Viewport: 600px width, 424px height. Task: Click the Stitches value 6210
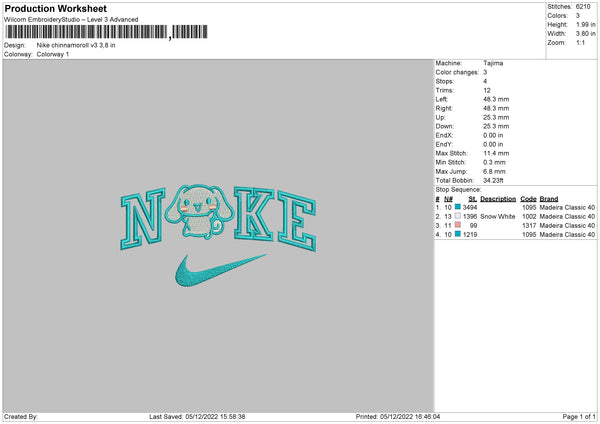tap(583, 7)
